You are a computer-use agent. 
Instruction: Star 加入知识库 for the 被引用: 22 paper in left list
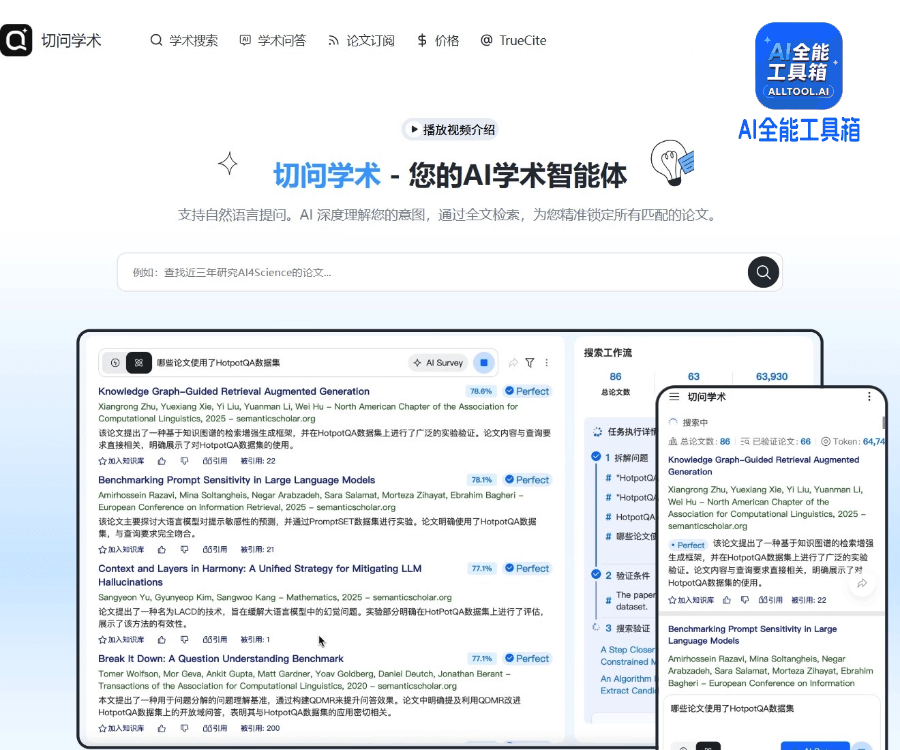coord(121,461)
